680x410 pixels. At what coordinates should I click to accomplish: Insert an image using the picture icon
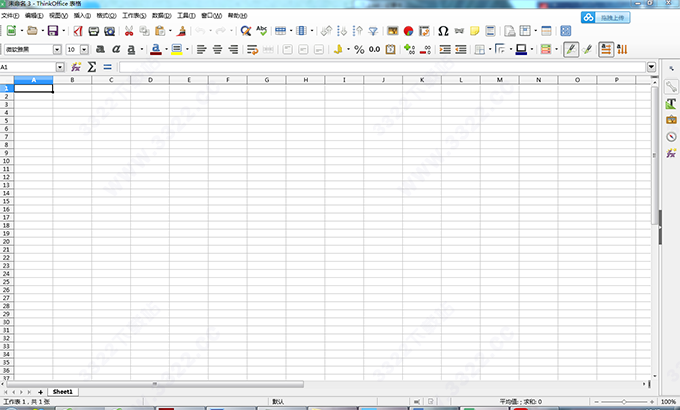392,31
